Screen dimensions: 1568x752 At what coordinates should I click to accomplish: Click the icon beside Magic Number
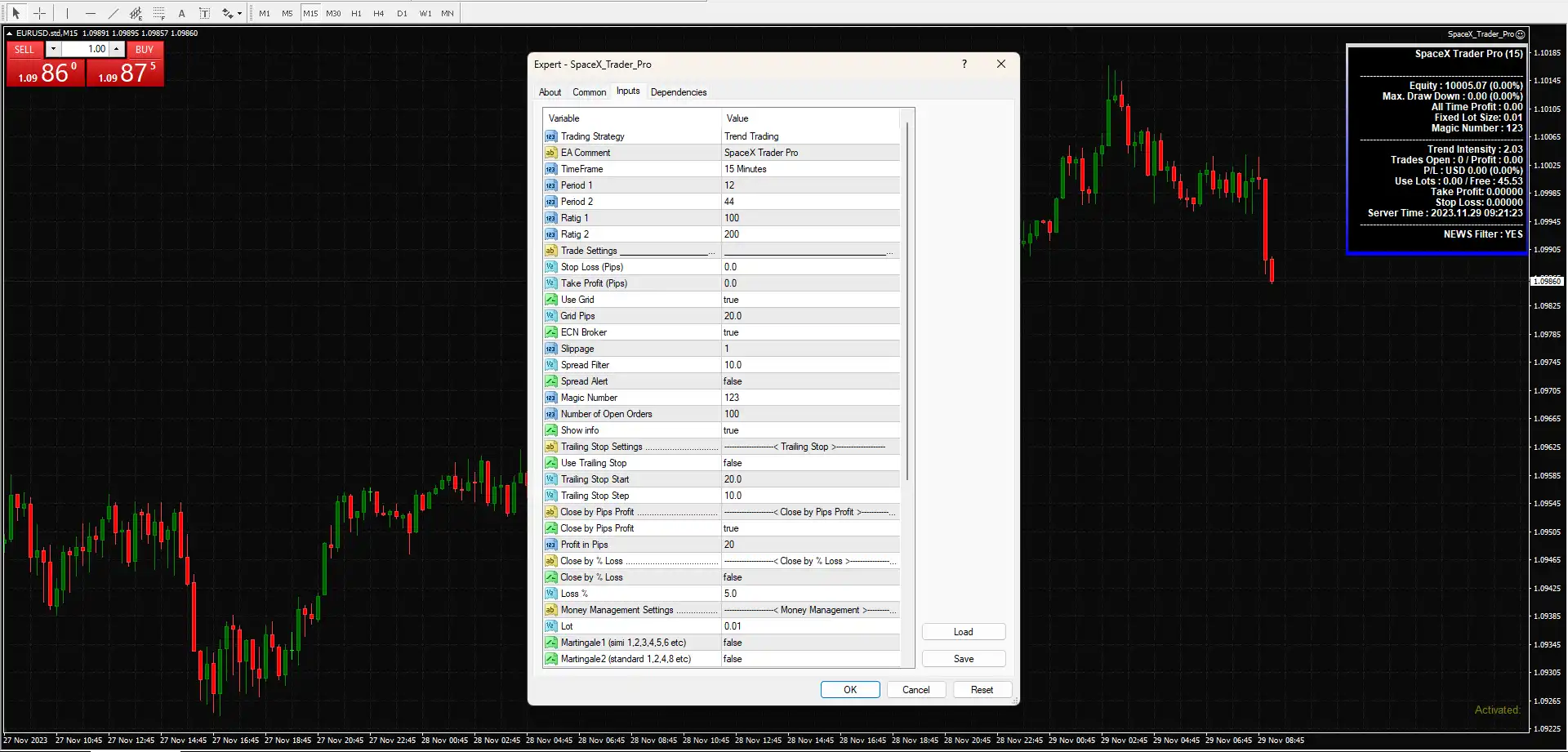coord(550,398)
